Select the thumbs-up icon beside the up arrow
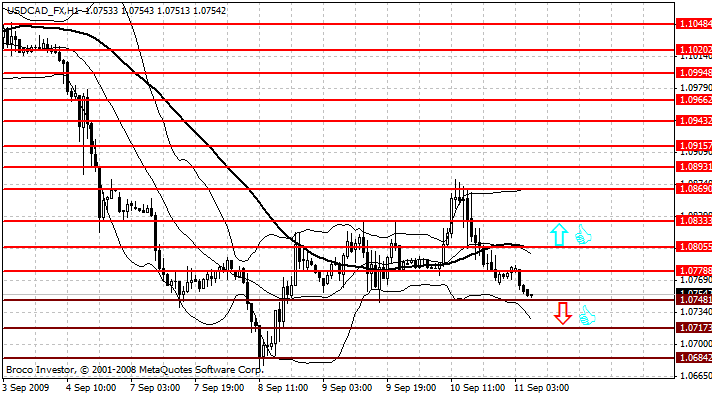This screenshot has width=712, height=395. tap(583, 235)
